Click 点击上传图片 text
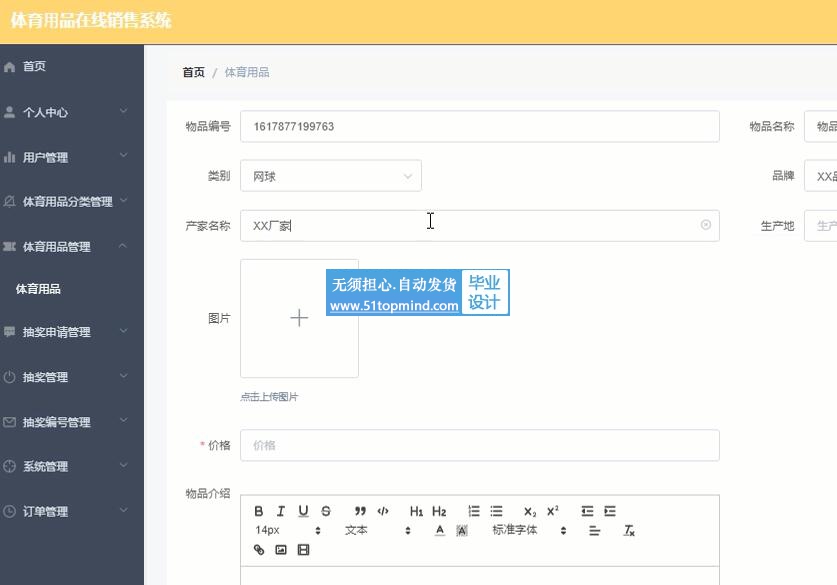837x585 pixels. 269,397
